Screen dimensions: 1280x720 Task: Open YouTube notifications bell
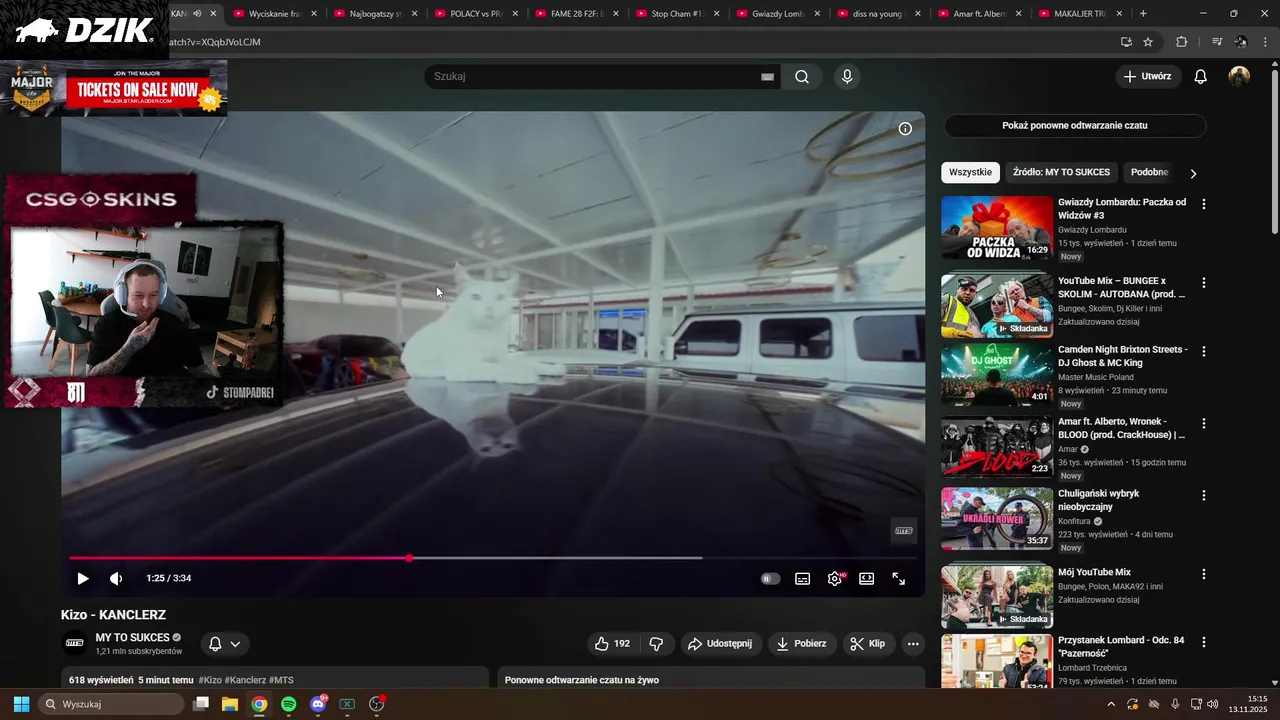pyautogui.click(x=1201, y=77)
